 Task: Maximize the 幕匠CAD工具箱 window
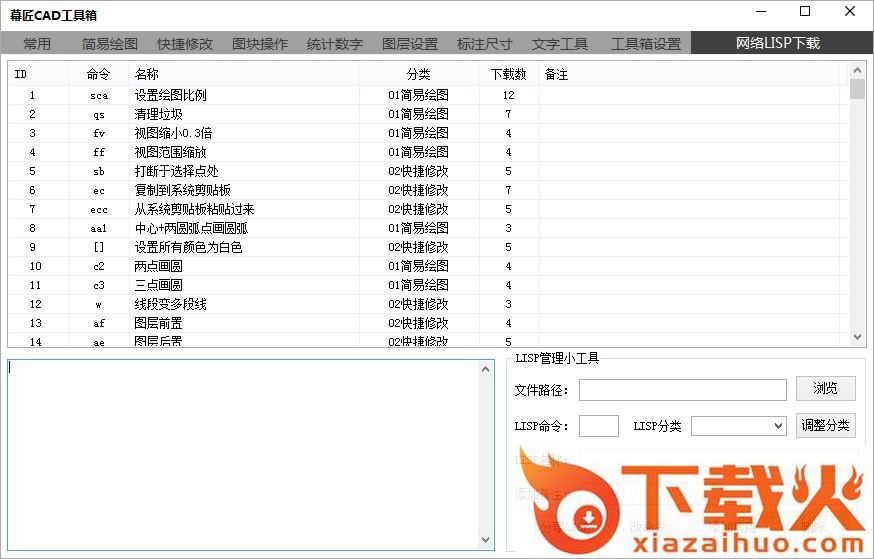point(805,11)
